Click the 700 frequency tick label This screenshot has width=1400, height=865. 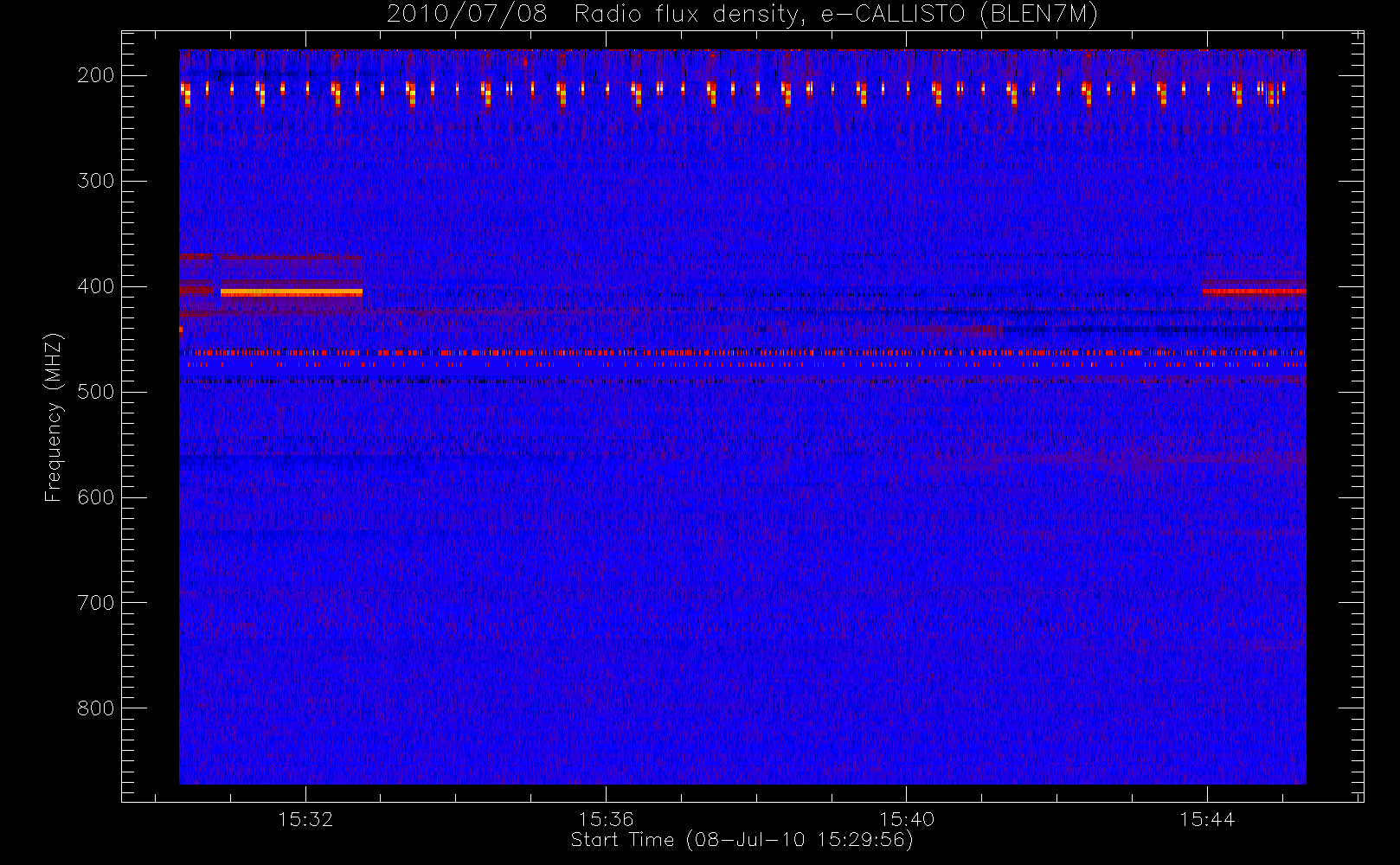point(96,603)
